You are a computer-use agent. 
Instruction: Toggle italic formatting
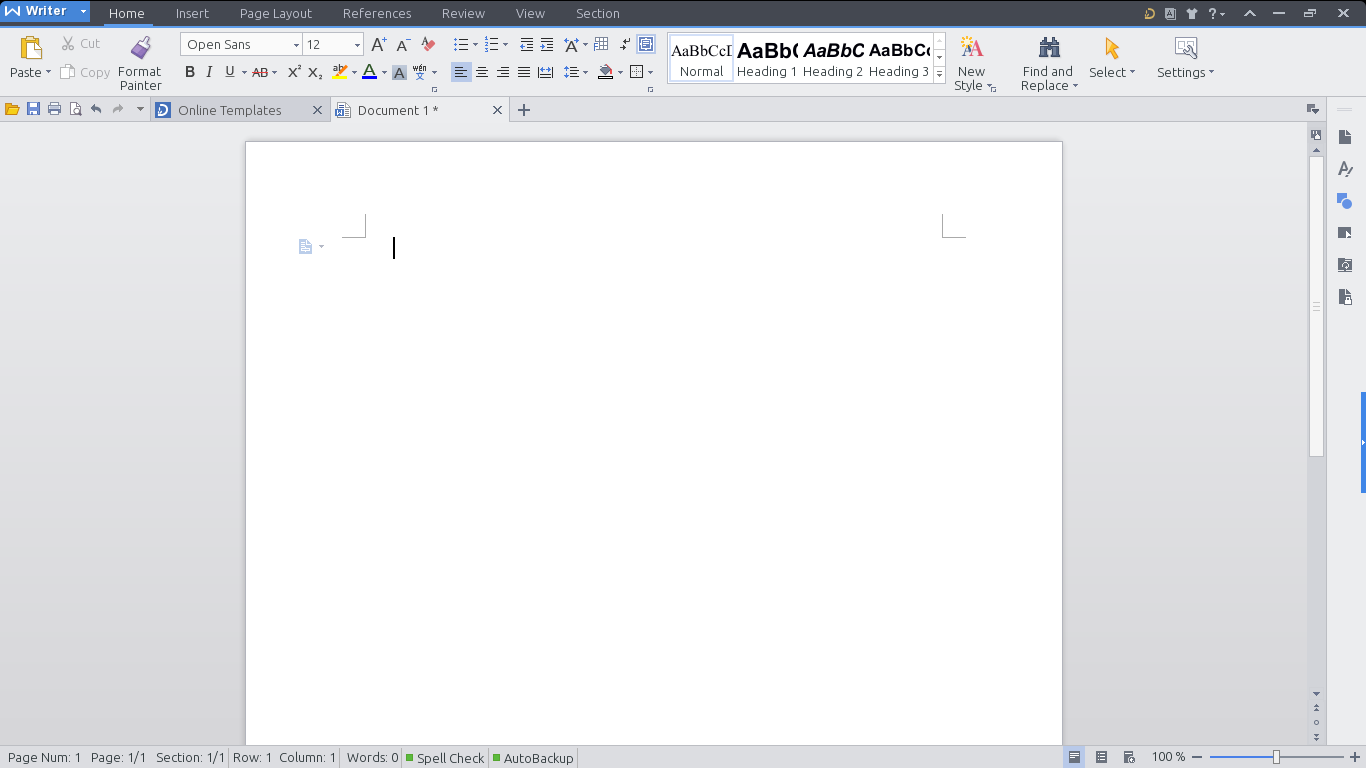pos(209,72)
